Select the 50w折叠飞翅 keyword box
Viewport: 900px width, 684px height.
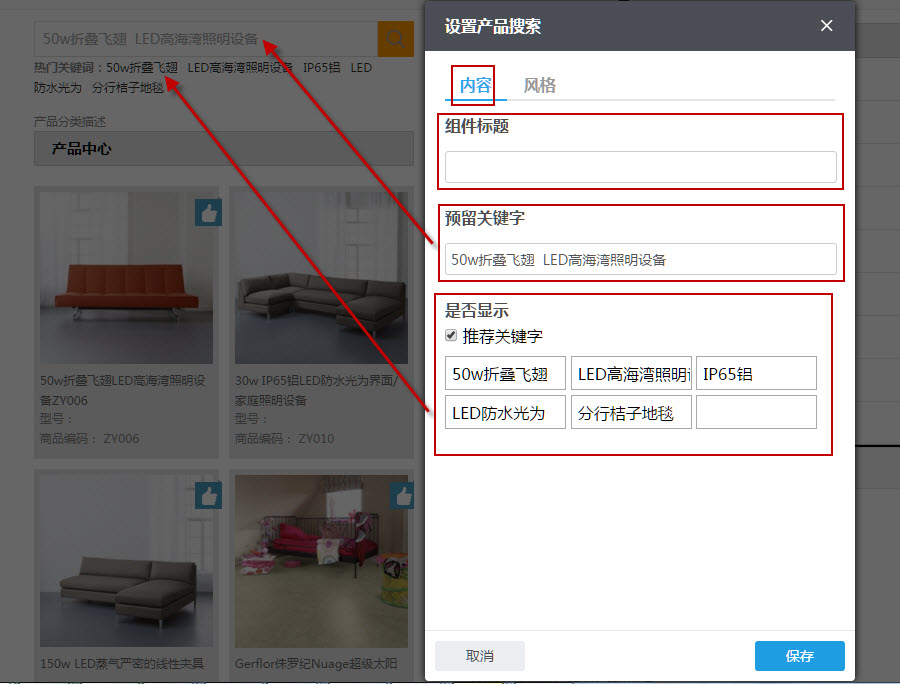point(505,373)
